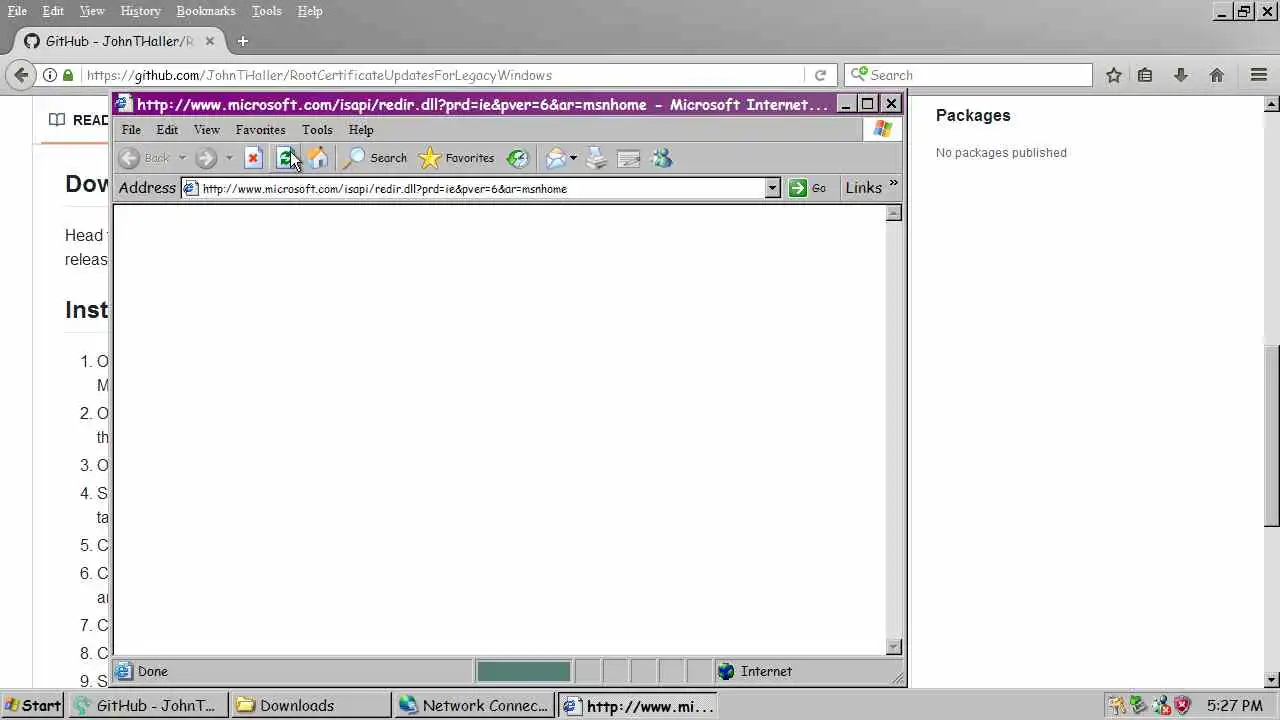Screen dimensions: 1280x720
Task: Switch to Downloads folder taskbar button
Action: [x=312, y=705]
